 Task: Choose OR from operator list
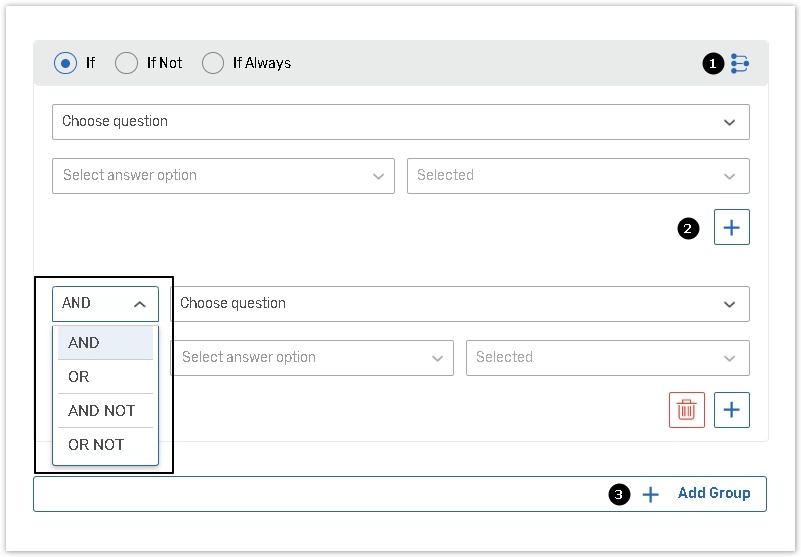pos(105,377)
